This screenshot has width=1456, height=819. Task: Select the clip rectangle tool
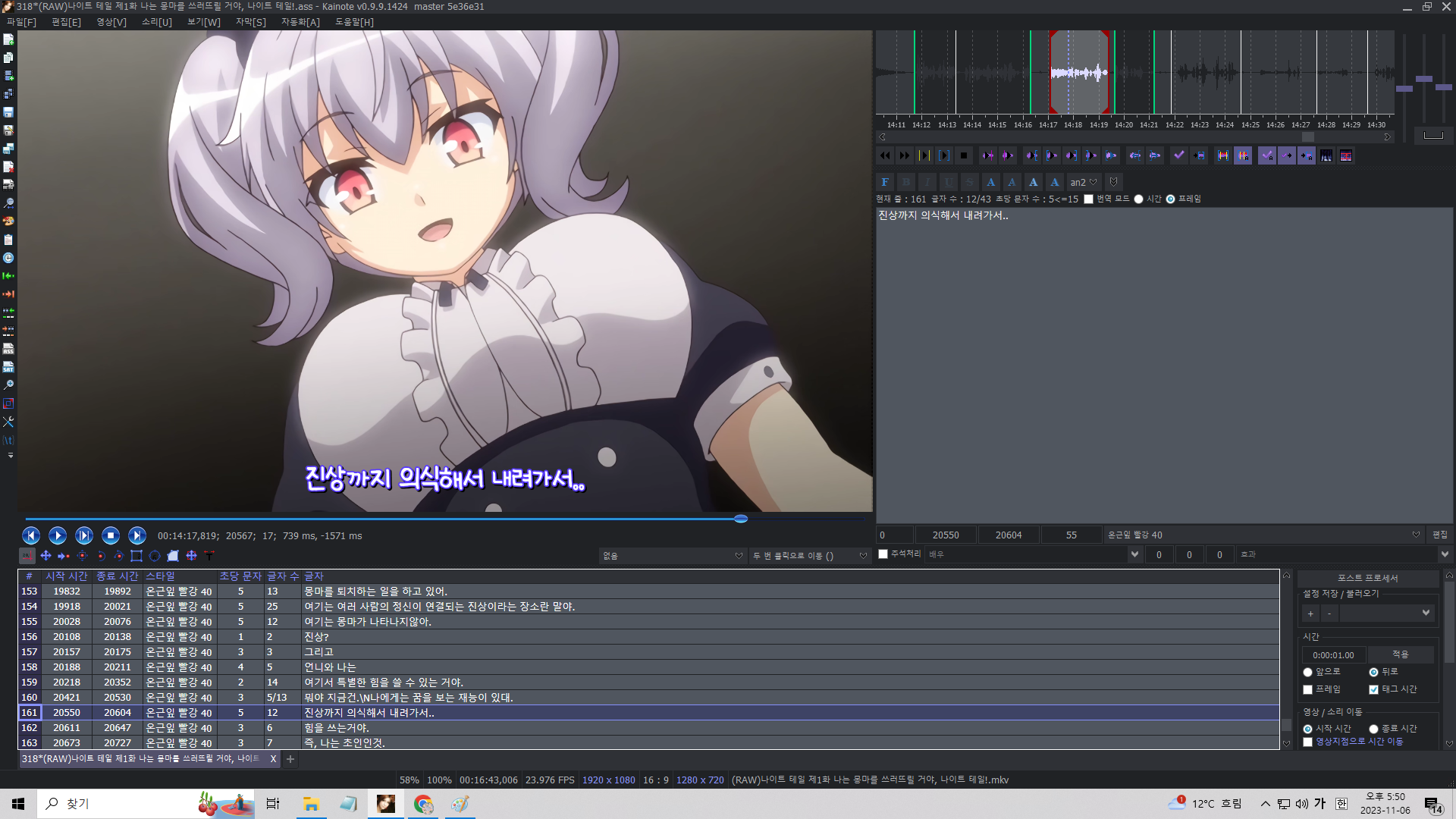coord(136,556)
